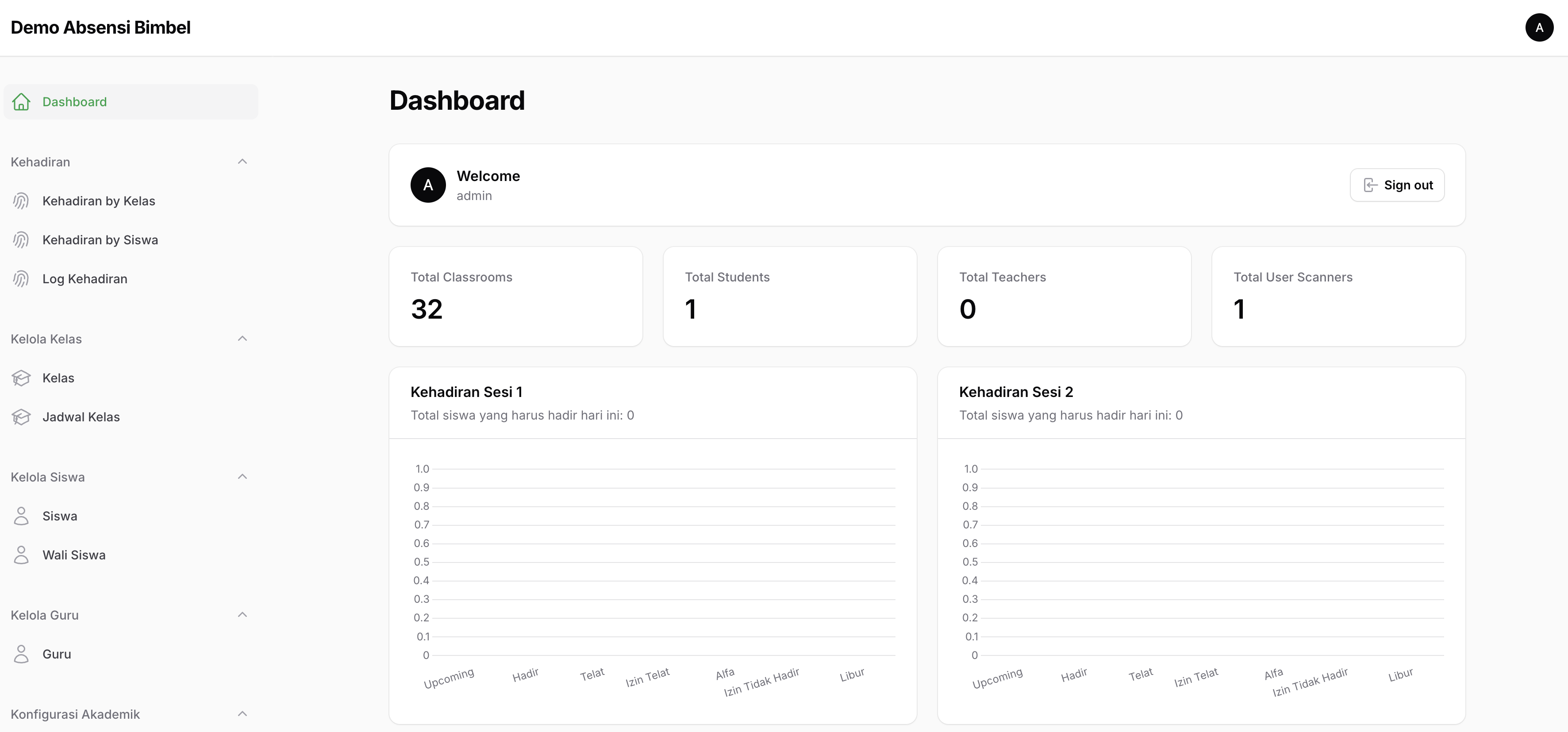Click the Sign out button
Viewport: 1568px width, 732px height.
click(1397, 185)
